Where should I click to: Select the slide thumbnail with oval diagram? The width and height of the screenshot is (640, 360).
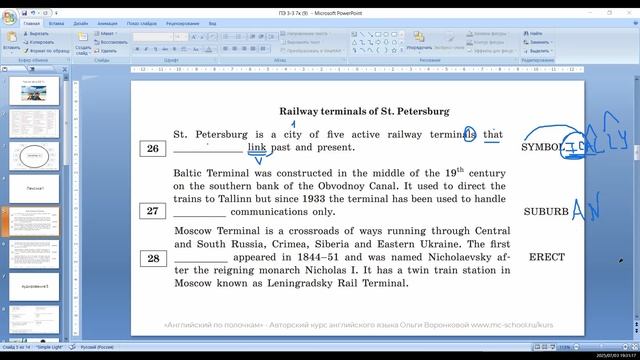[x=34, y=156]
